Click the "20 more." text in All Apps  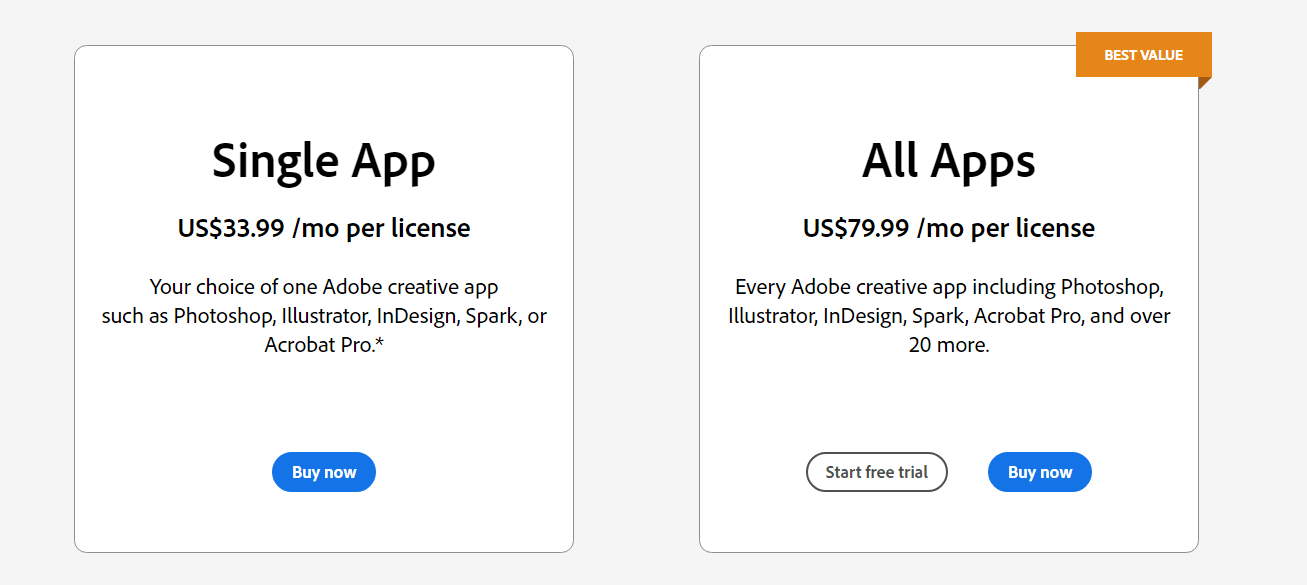949,345
